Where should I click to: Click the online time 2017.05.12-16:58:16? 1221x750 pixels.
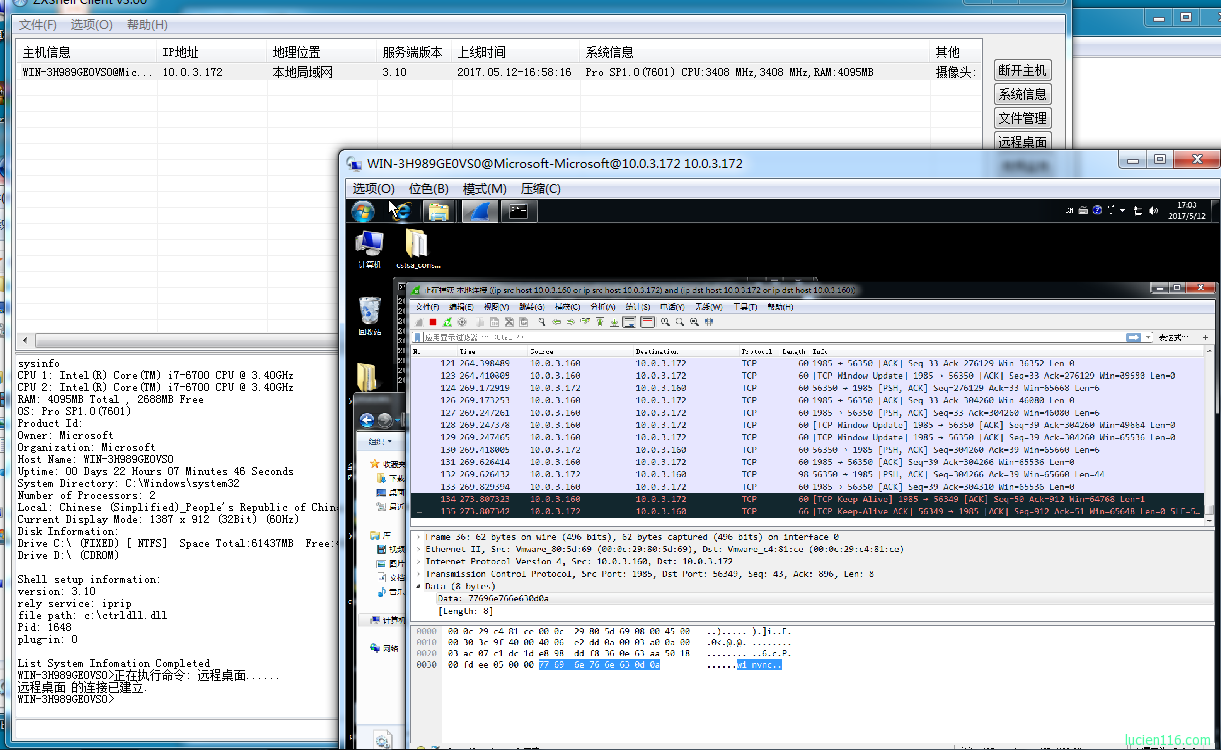(x=514, y=72)
